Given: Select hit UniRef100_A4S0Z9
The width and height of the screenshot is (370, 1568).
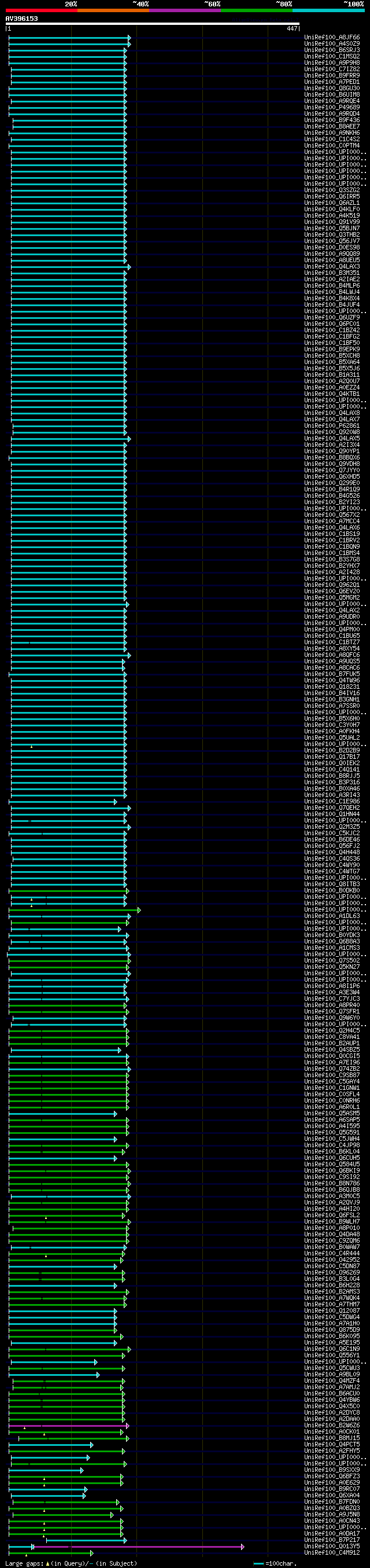Looking at the screenshot, I should click(x=332, y=44).
